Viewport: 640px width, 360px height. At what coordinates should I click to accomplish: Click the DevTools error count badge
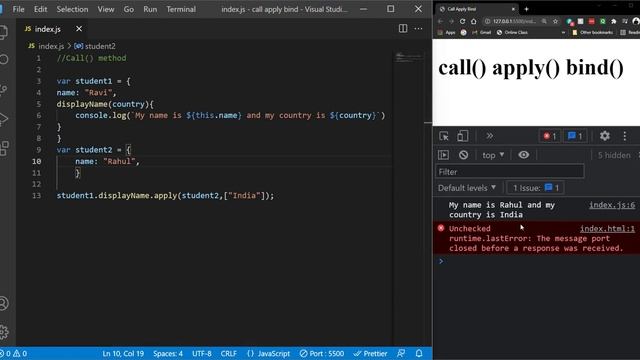tap(549, 136)
